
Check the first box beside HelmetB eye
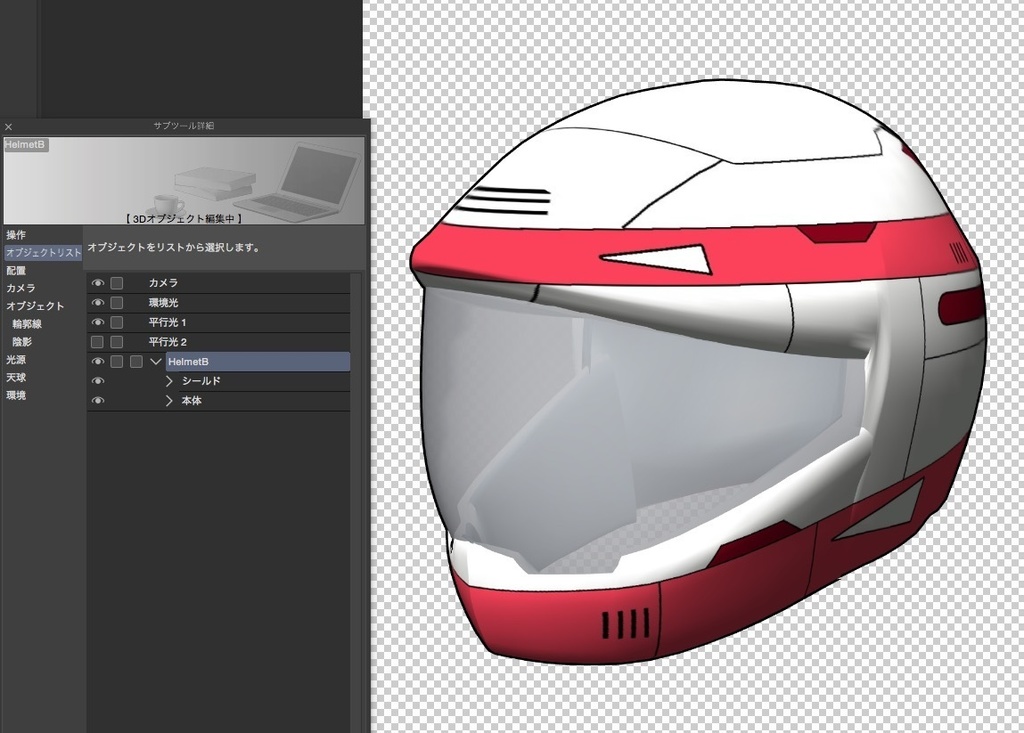pos(116,361)
